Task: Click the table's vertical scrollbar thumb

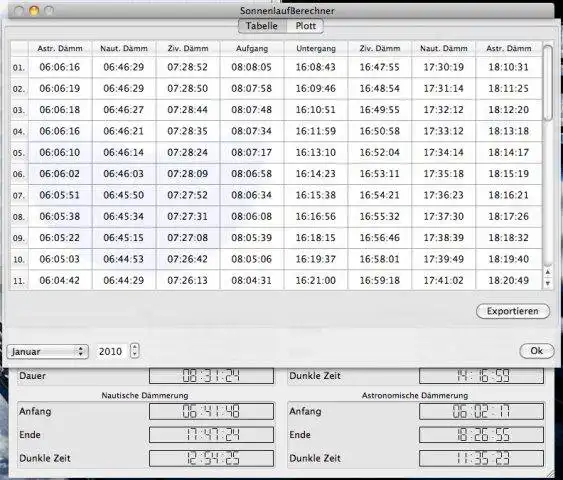Action: coord(548,83)
